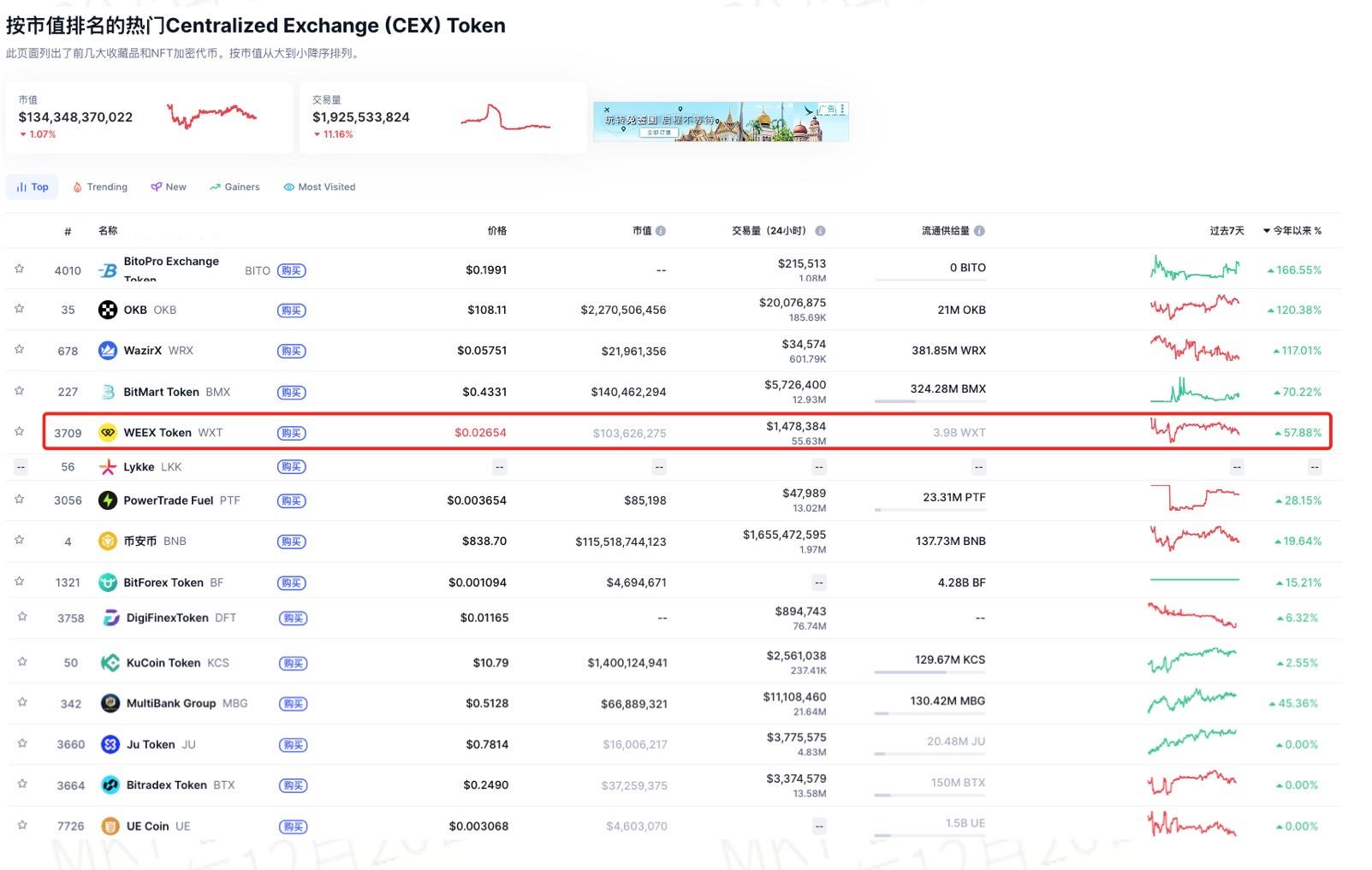Image resolution: width=1372 pixels, height=870 pixels.
Task: Open the 市值 column info icon
Action: coord(662,230)
